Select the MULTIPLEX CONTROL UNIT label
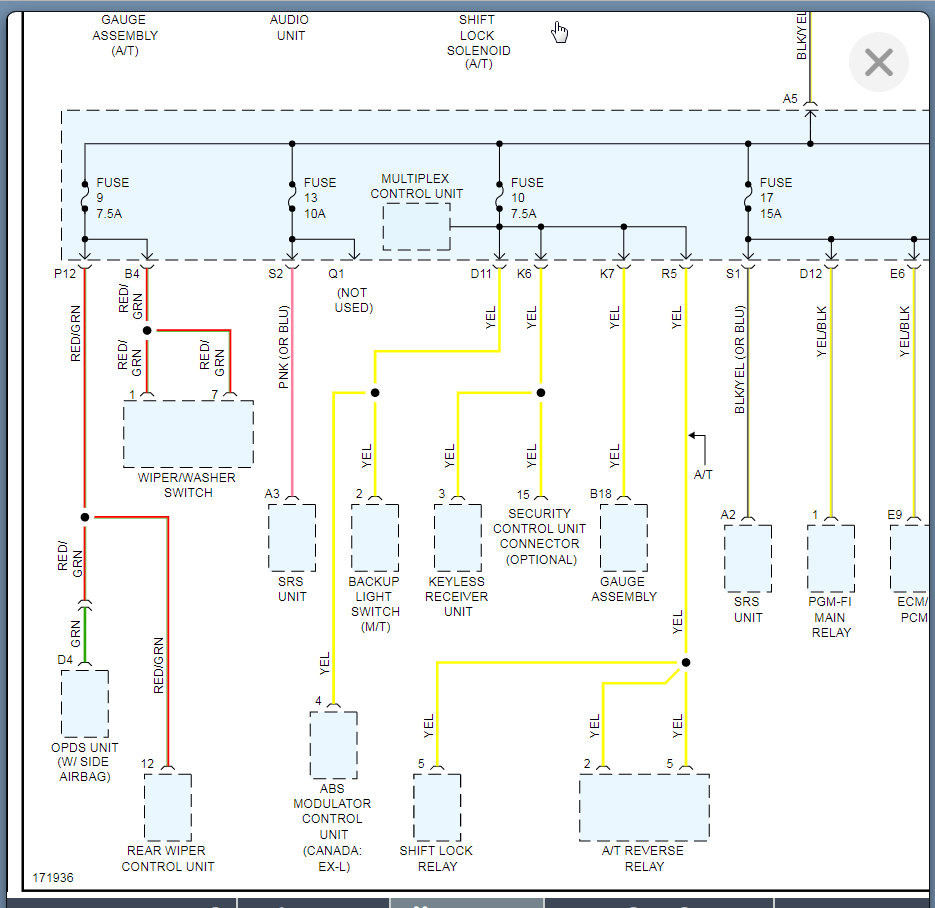Image resolution: width=935 pixels, height=908 pixels. tap(416, 186)
